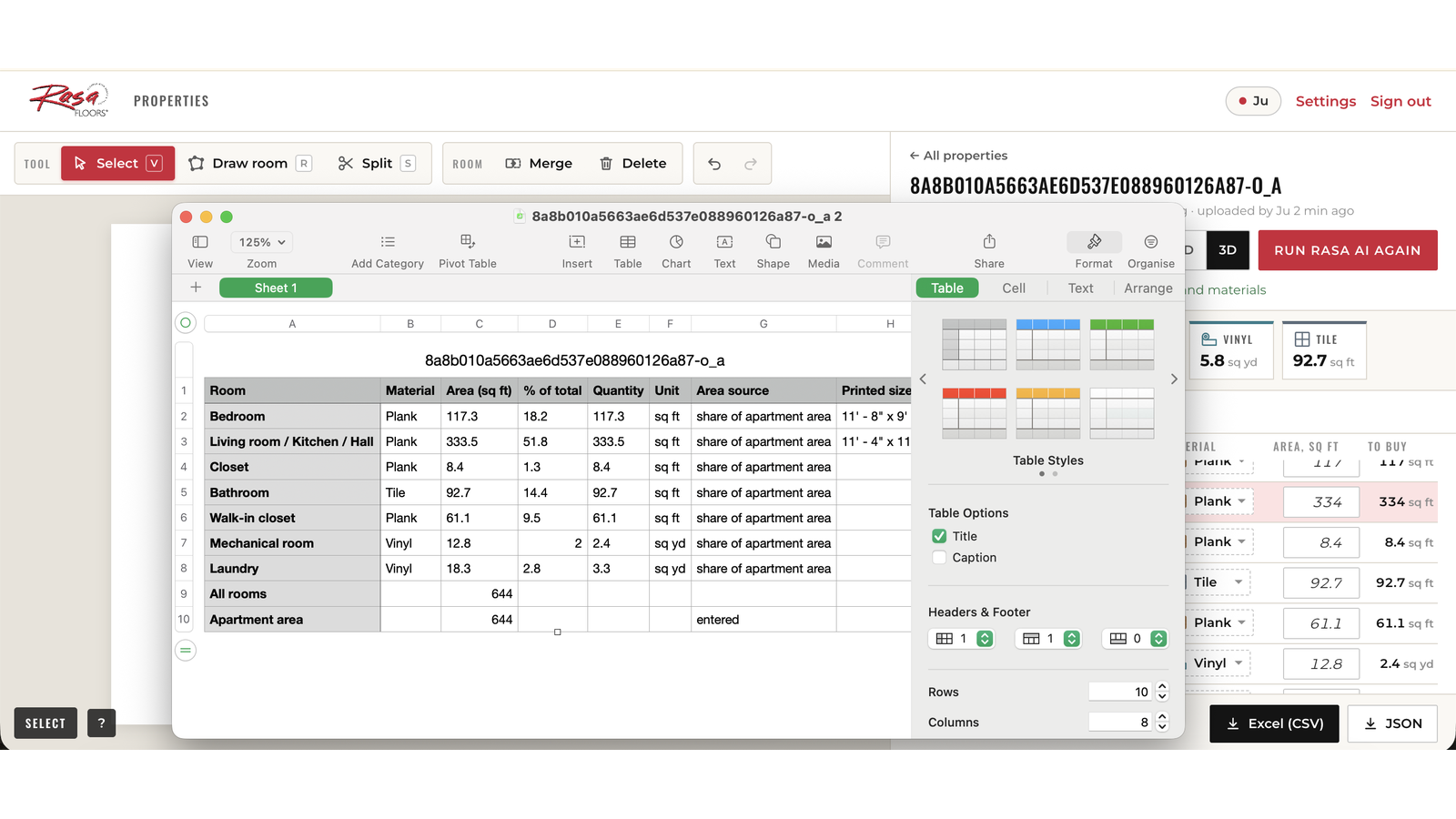Image resolution: width=1456 pixels, height=819 pixels.
Task: Click the Add Category icon
Action: [388, 242]
